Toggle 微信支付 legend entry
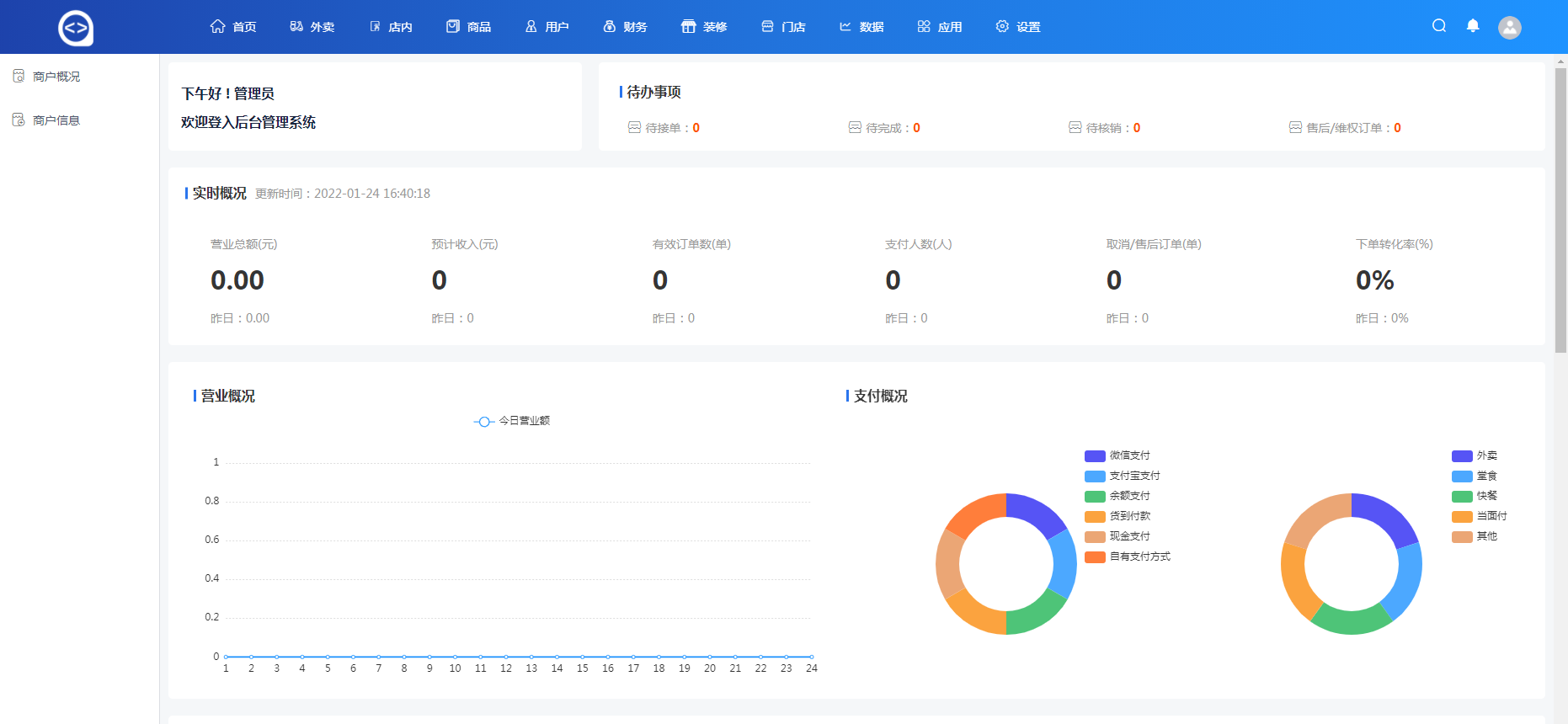Image resolution: width=1568 pixels, height=724 pixels. pos(1117,455)
